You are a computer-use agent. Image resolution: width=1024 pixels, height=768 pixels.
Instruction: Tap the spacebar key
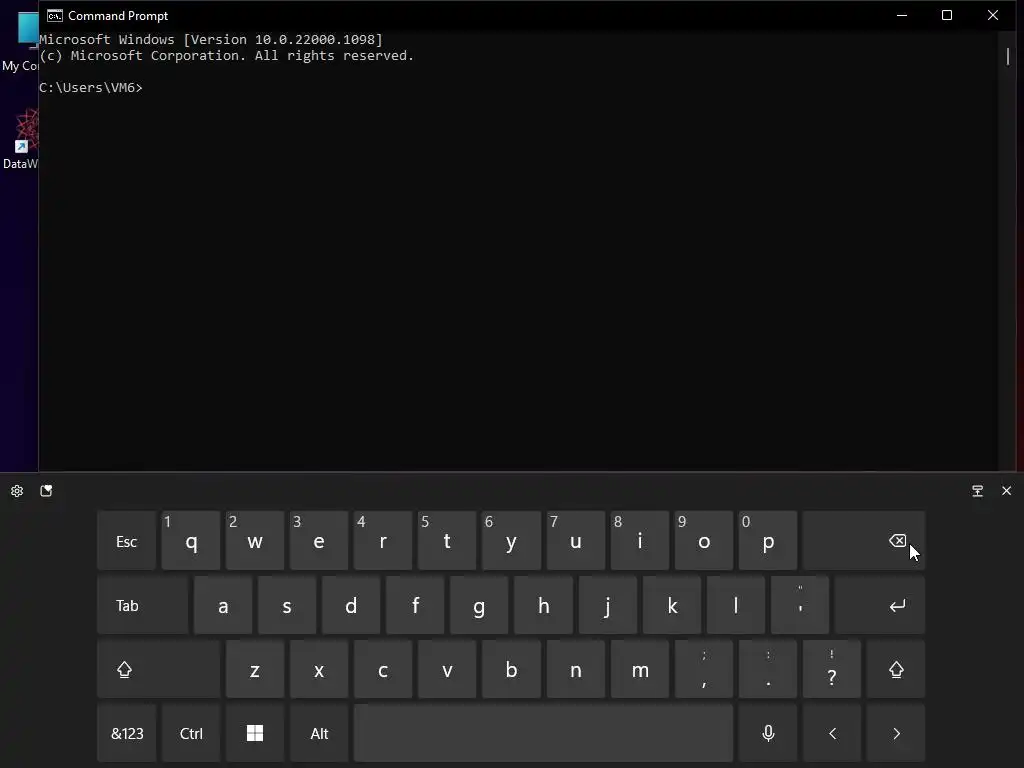pyautogui.click(x=543, y=733)
